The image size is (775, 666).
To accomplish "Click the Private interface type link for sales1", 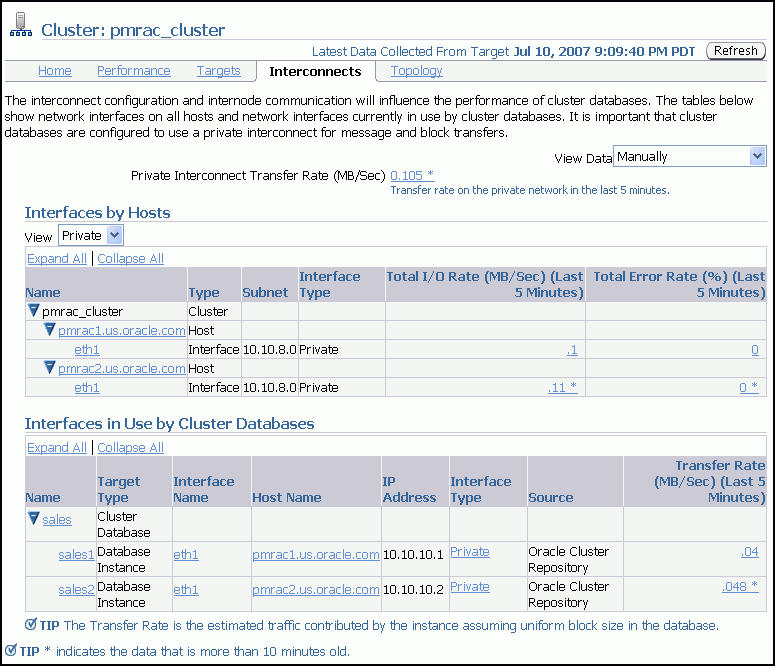I will [x=469, y=551].
